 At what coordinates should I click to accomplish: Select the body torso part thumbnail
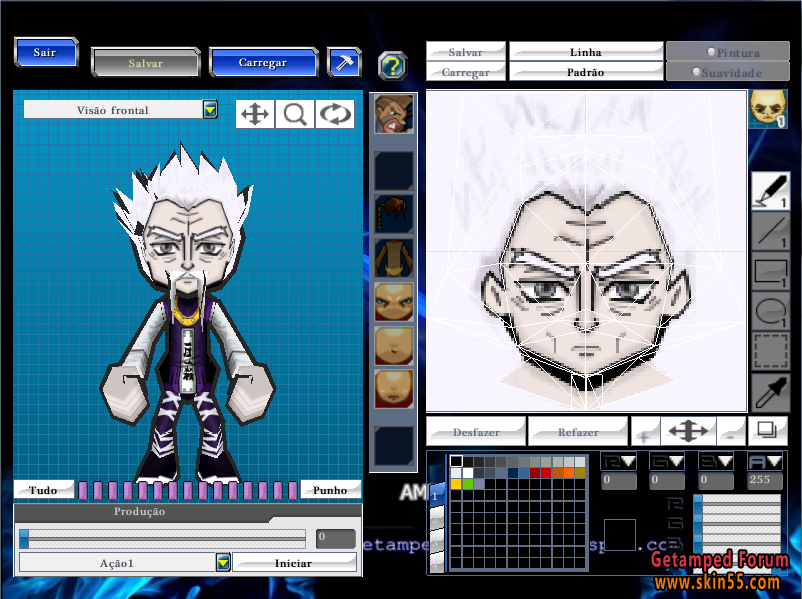393,258
